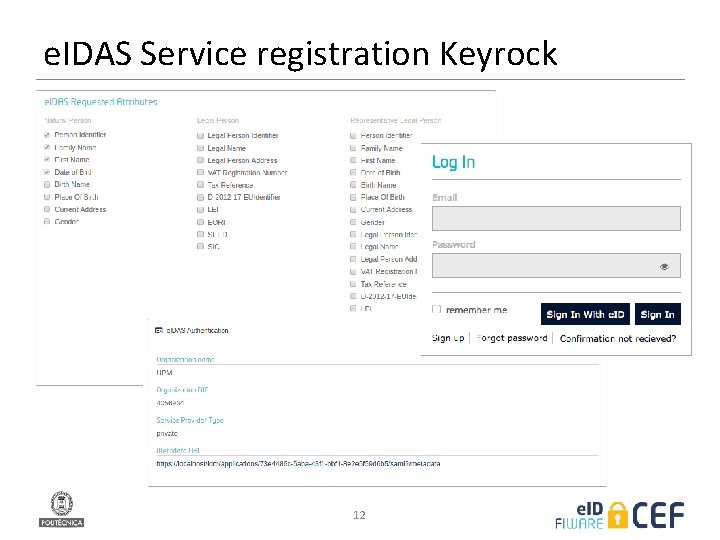This screenshot has height=540, width=720.
Task: Click the Sign In With eID button
Action: click(585, 314)
